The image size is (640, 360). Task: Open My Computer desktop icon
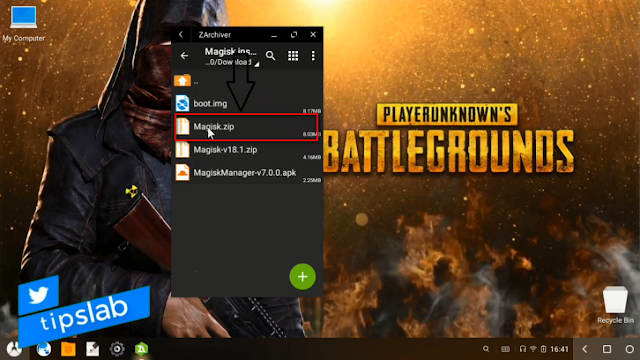[x=24, y=24]
